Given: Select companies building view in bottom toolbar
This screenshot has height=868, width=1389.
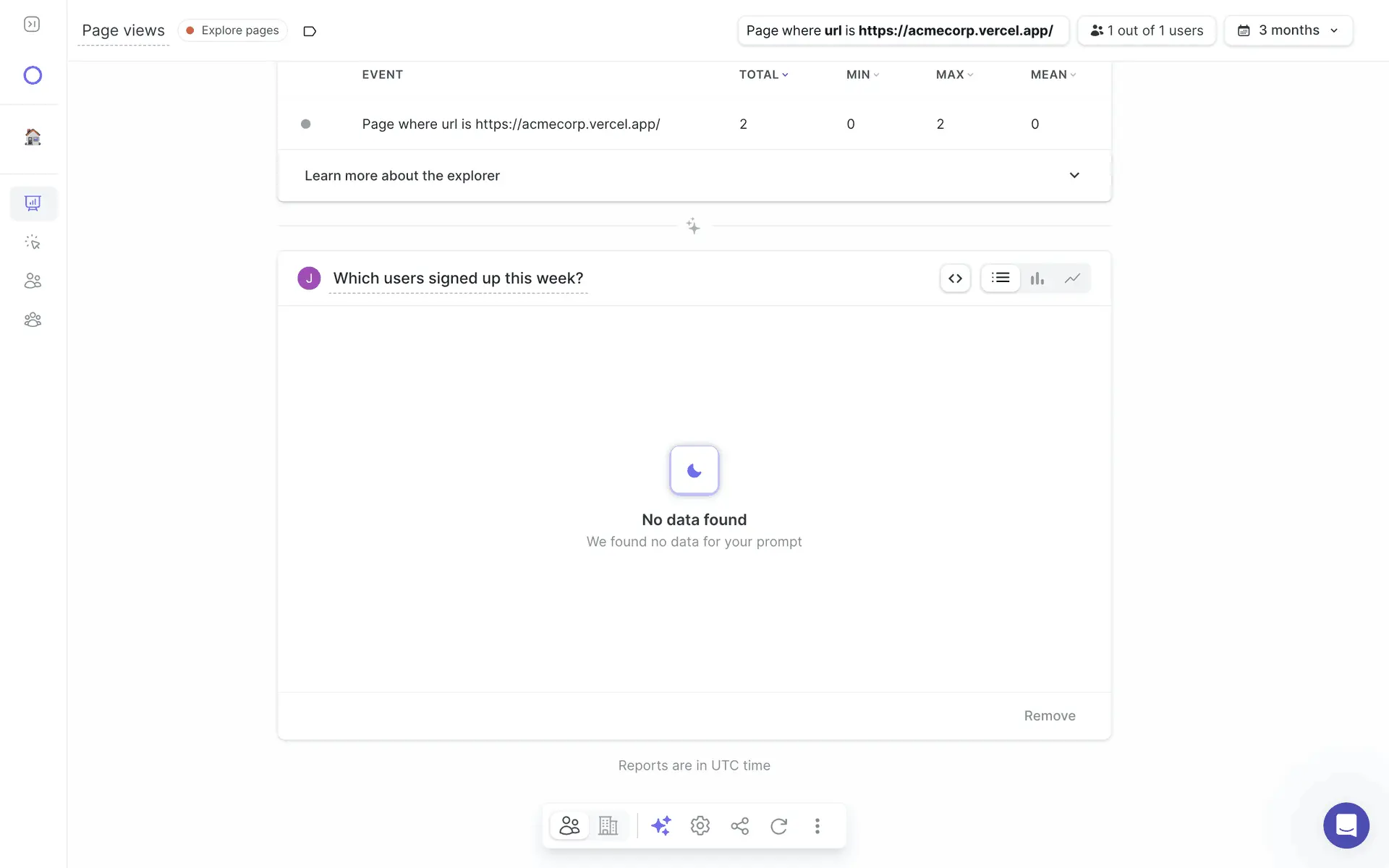Looking at the screenshot, I should point(608,825).
